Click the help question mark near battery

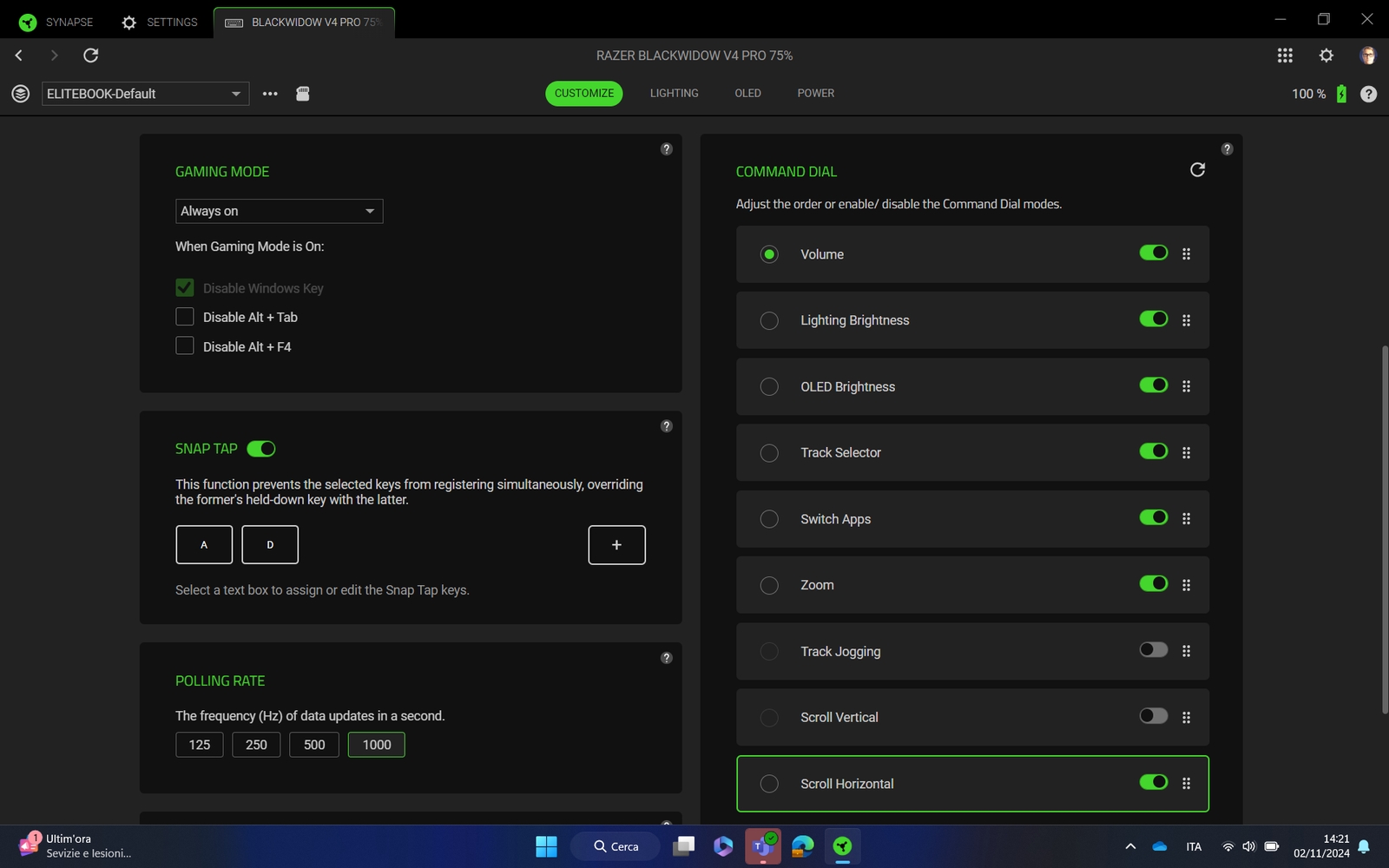(x=1368, y=94)
